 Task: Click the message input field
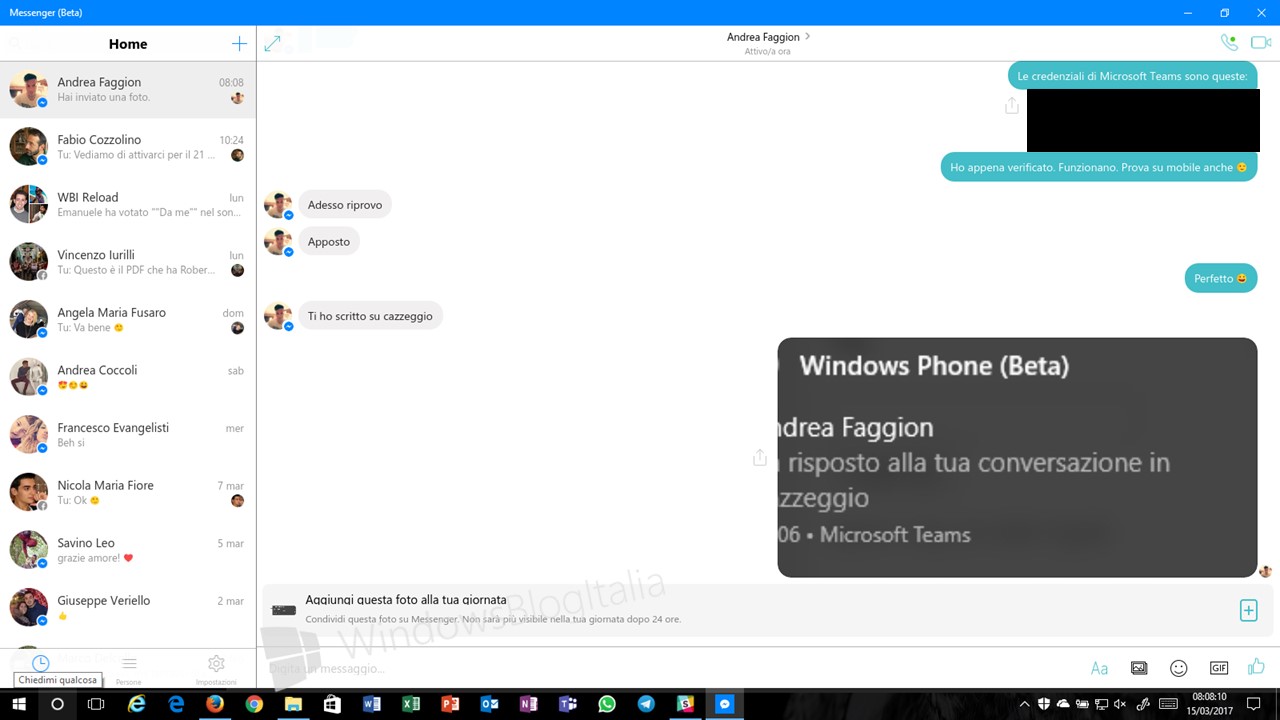tap(670, 668)
